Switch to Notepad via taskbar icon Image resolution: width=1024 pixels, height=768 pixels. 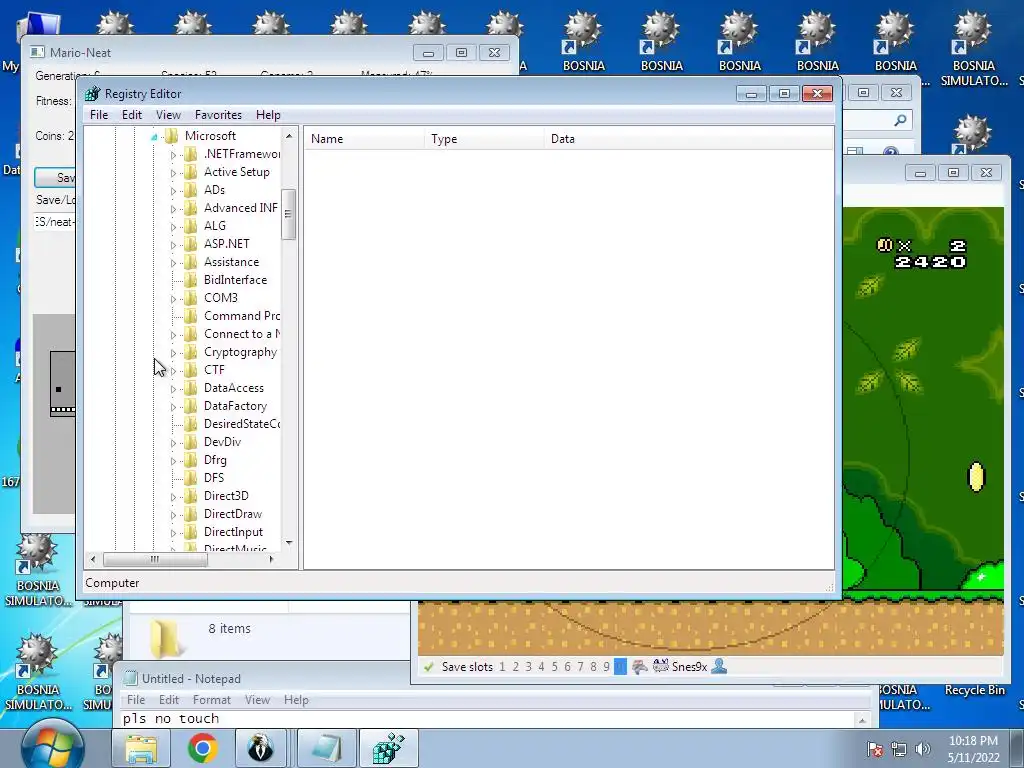327,748
